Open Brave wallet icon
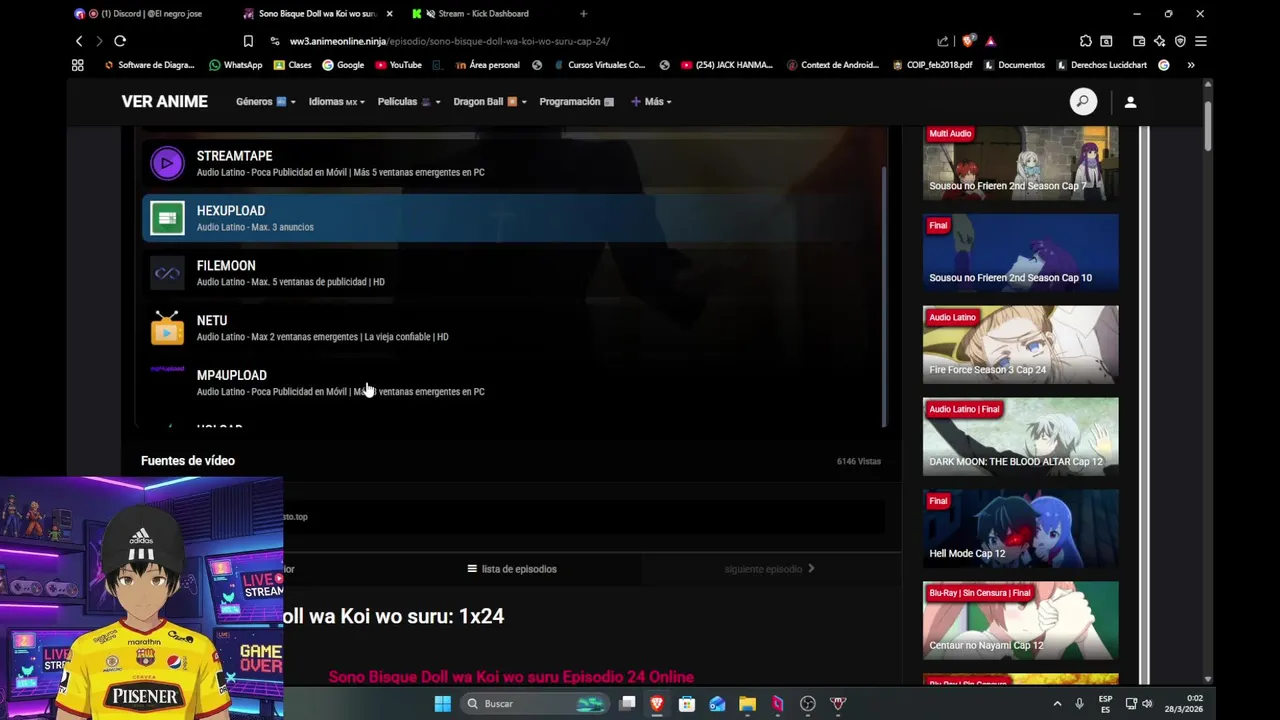 point(1138,41)
